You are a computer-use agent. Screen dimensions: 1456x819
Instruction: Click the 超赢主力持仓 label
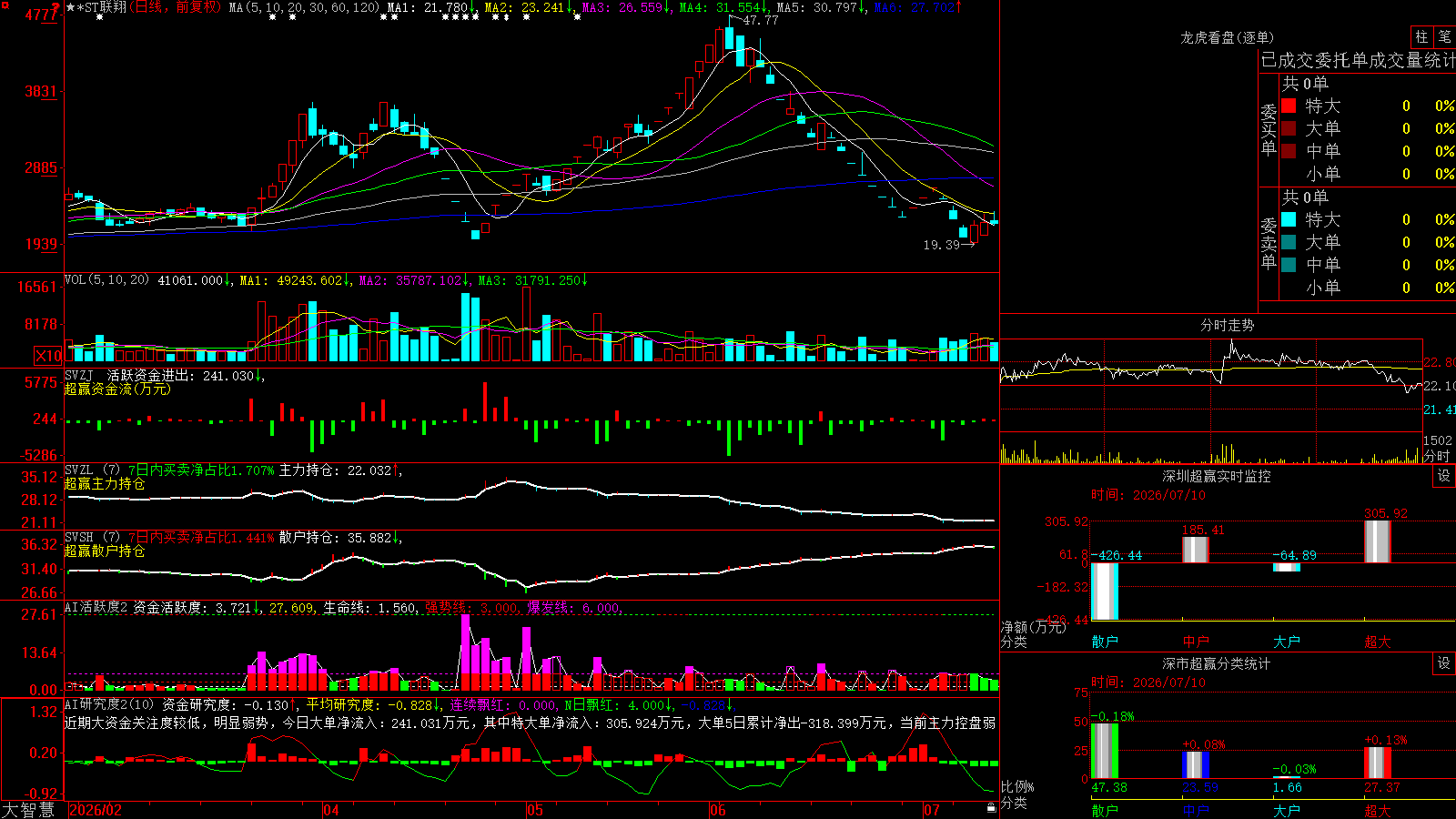(x=105, y=484)
